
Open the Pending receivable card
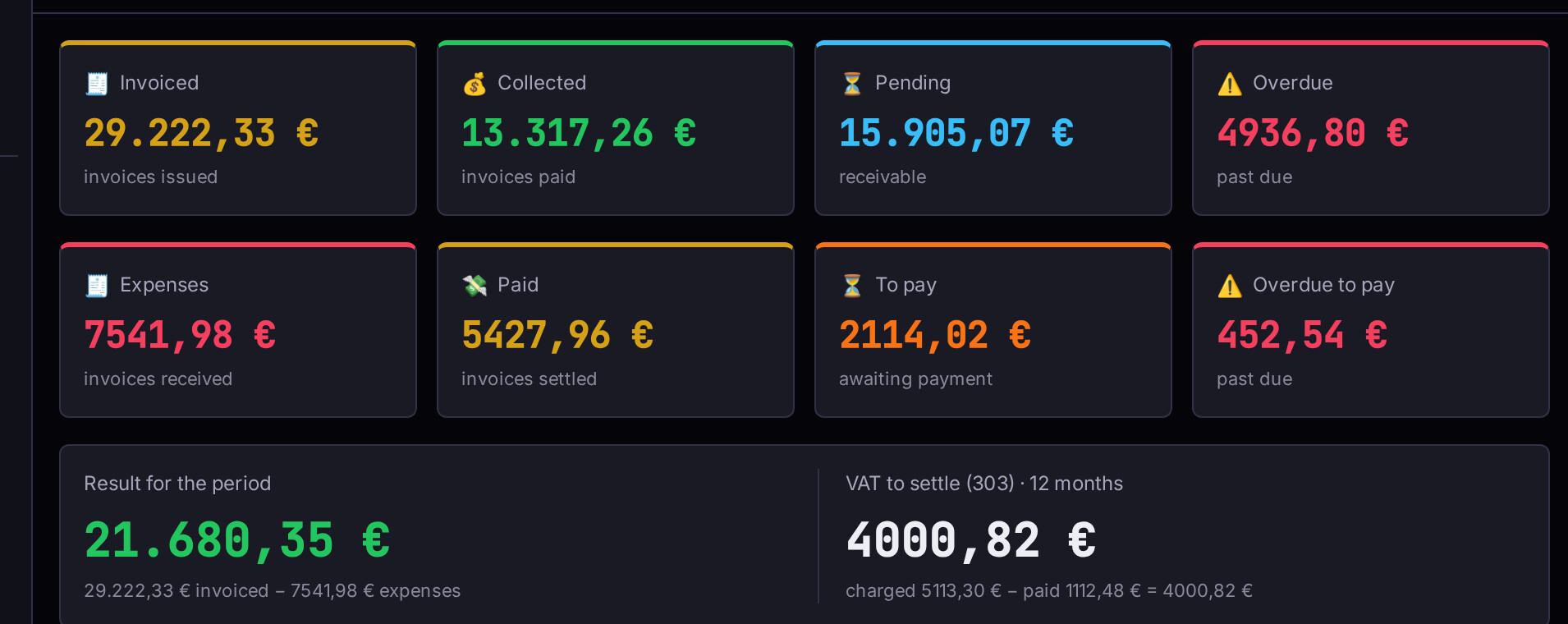tap(993, 128)
